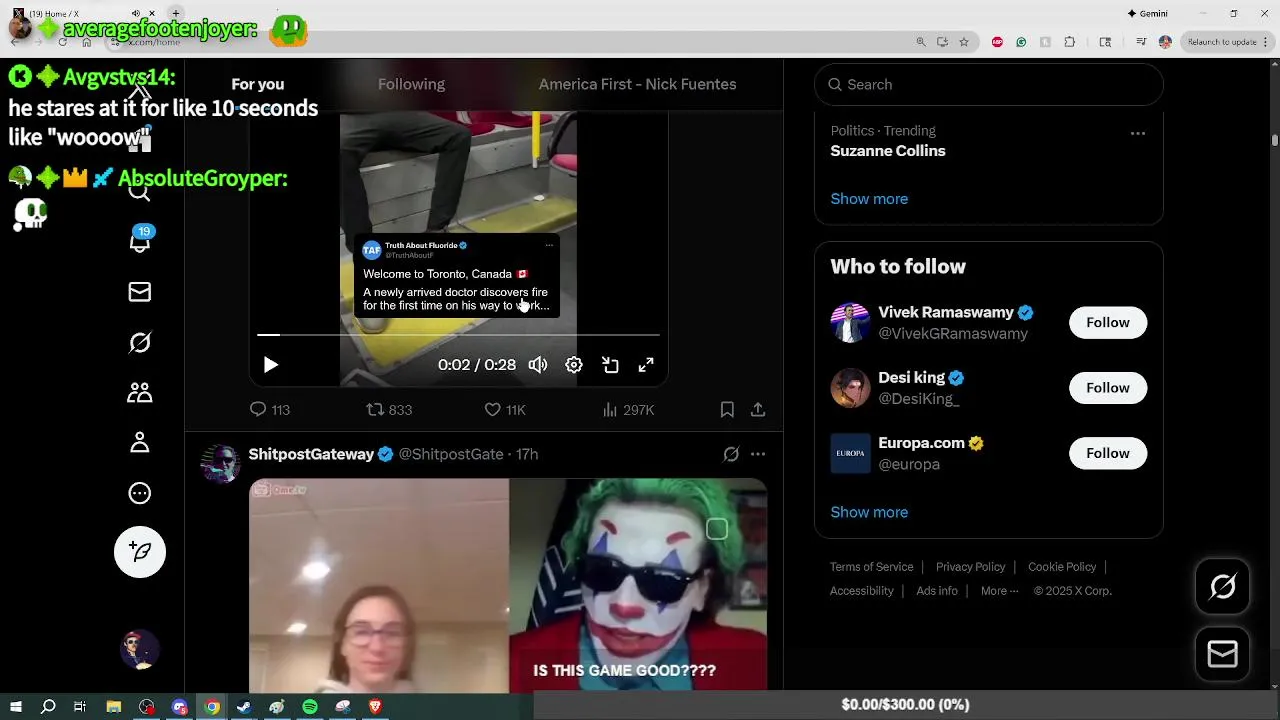The image size is (1280, 720).
Task: Open Profile icon in X sidebar
Action: click(x=139, y=442)
